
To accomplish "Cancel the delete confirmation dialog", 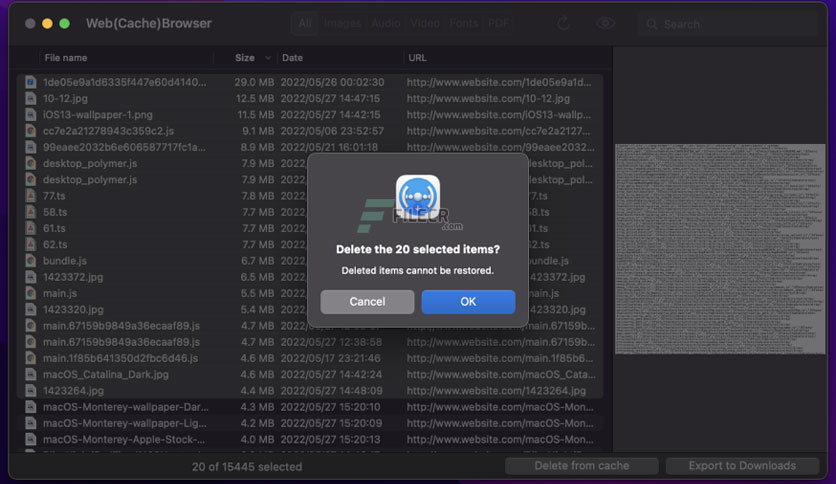I will coord(367,302).
